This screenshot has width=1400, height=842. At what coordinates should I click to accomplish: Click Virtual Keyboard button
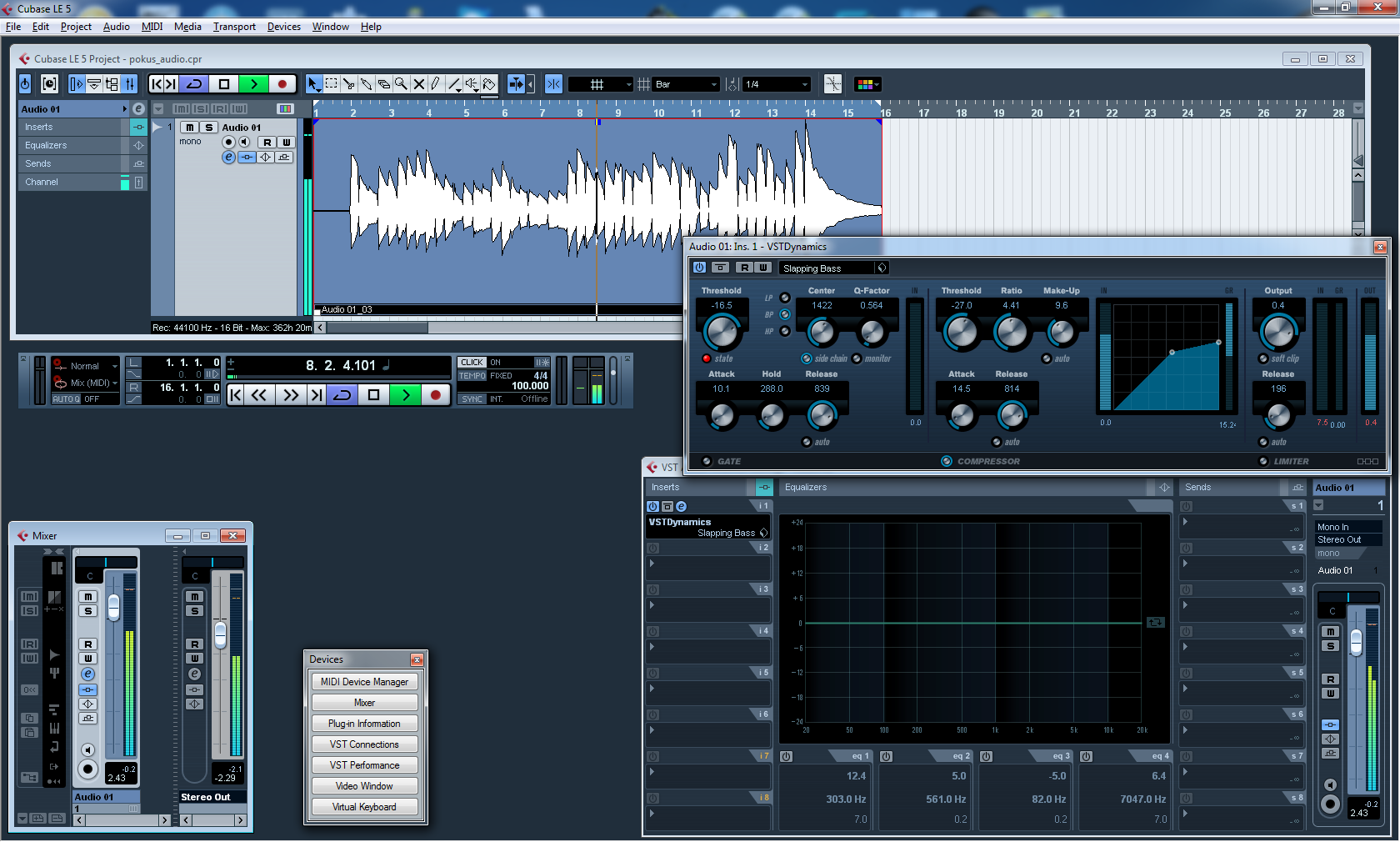tap(364, 807)
